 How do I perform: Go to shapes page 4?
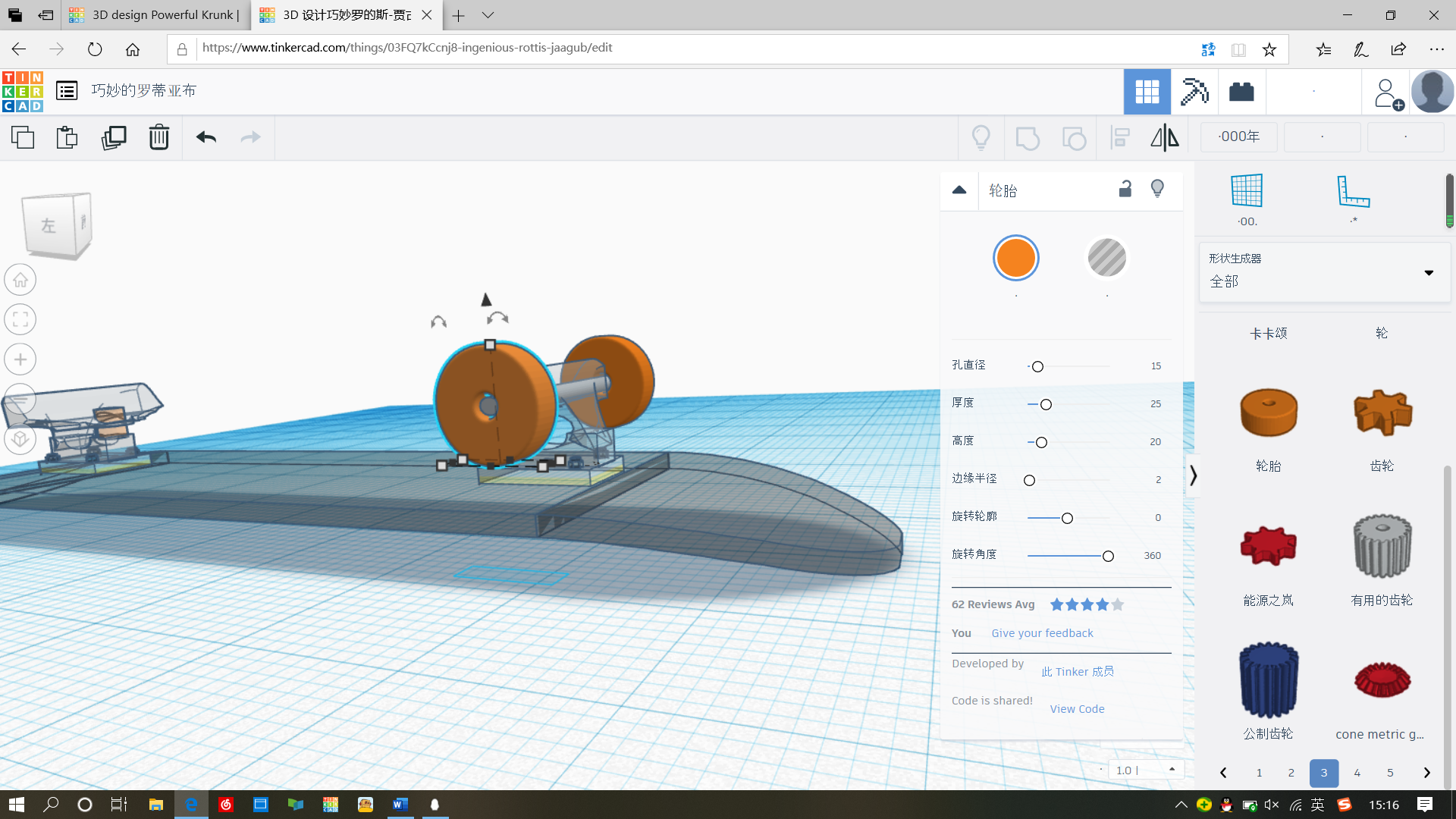(1357, 773)
